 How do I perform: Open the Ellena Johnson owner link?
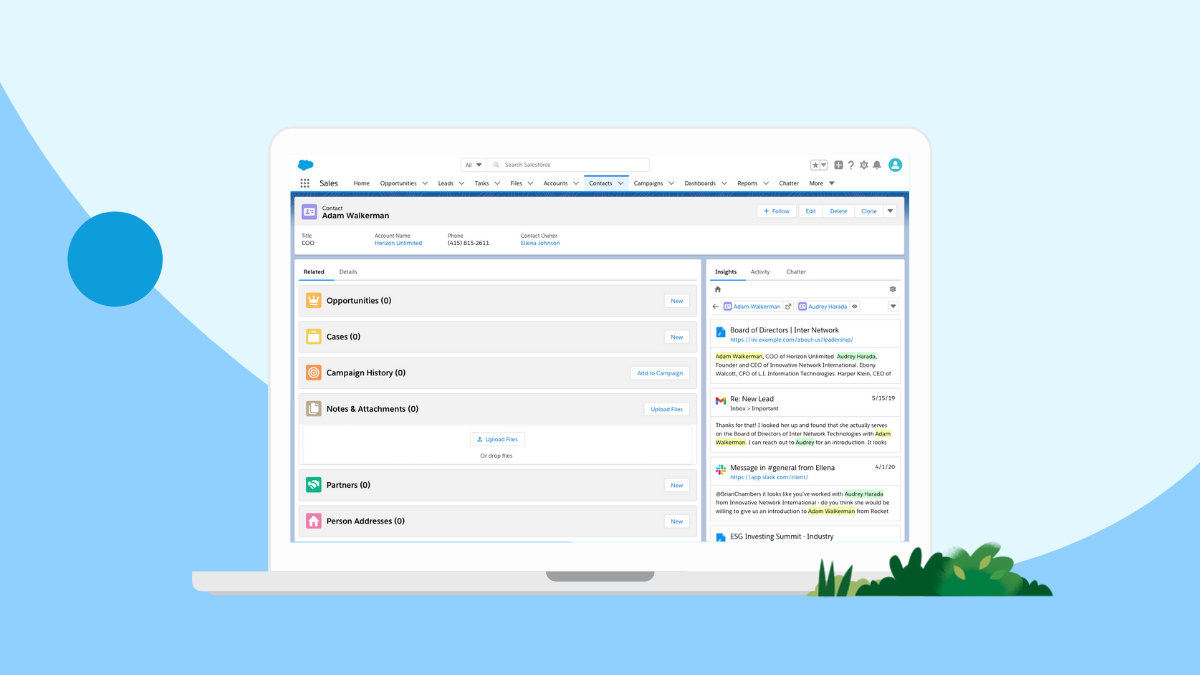(540, 243)
